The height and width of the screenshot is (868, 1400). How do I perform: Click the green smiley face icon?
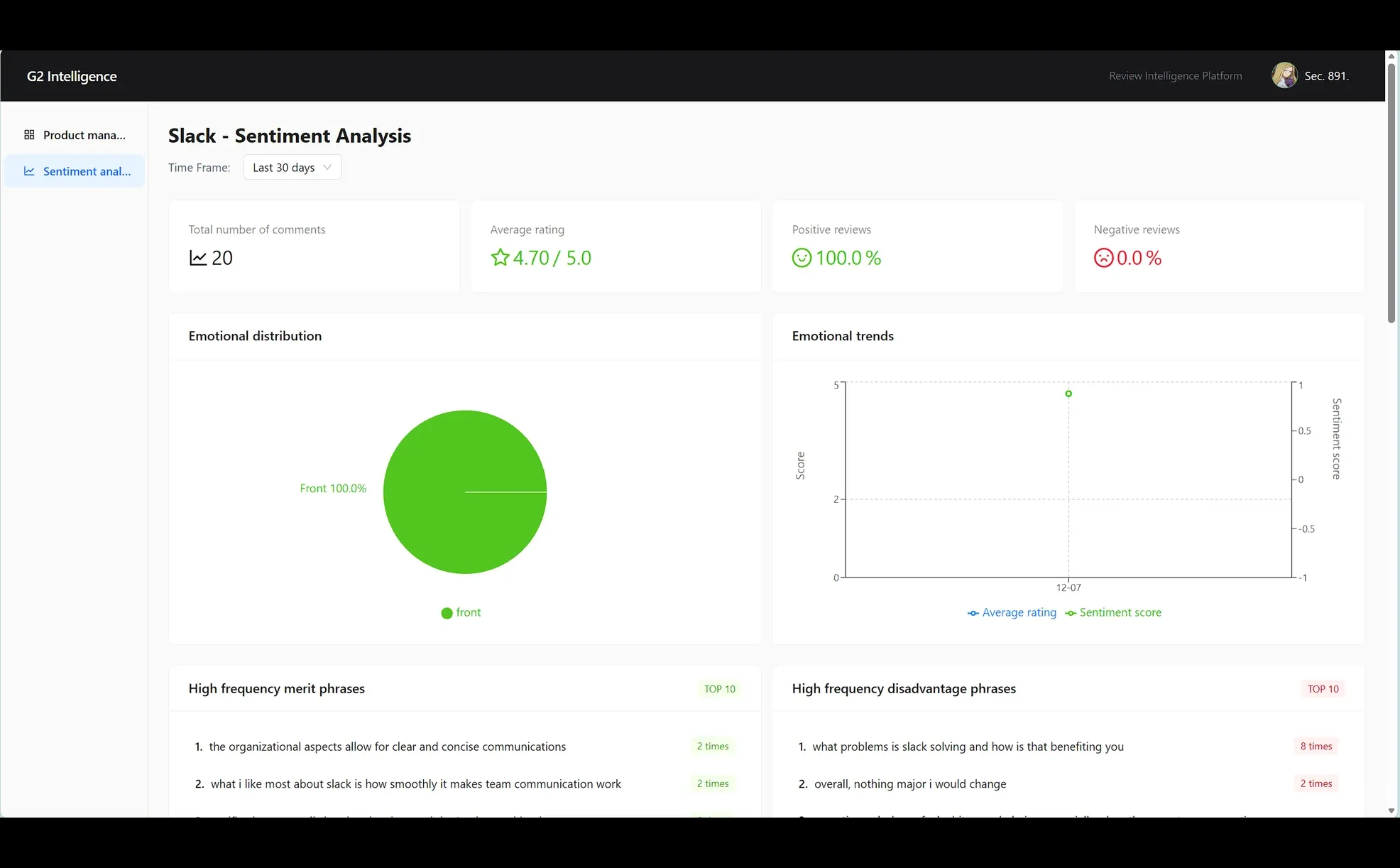[802, 258]
